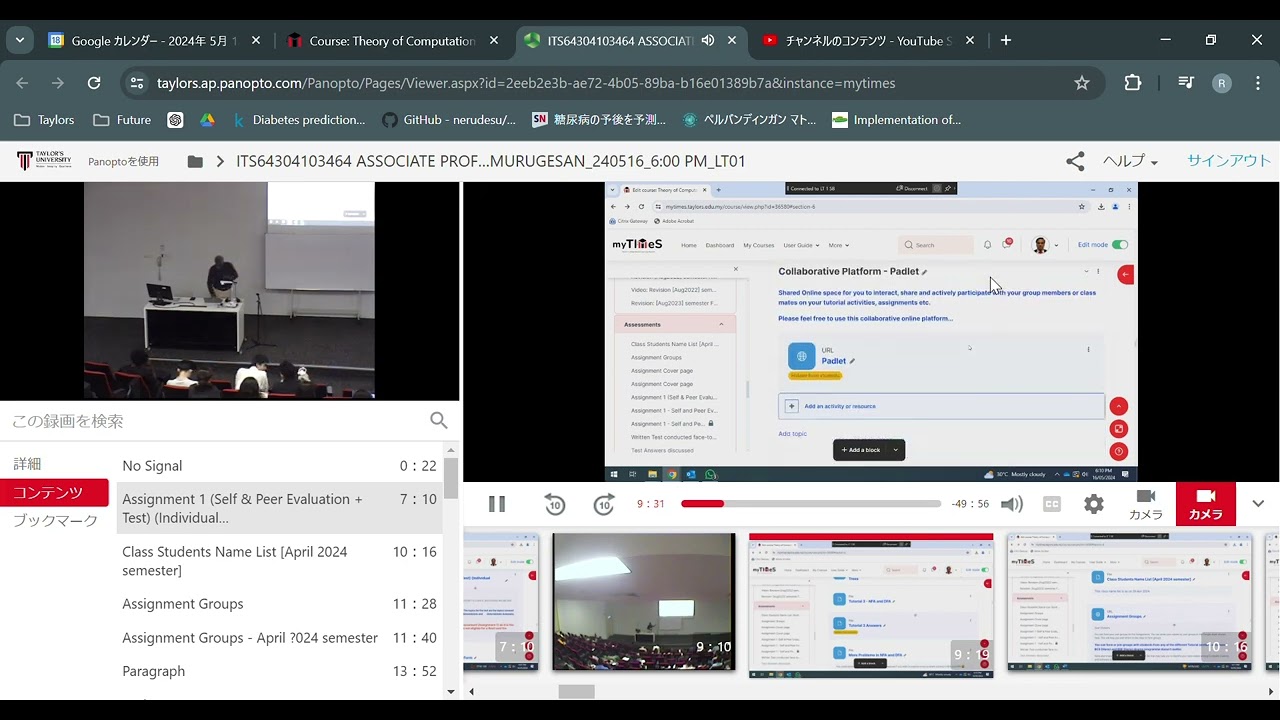Rewind ten seconds with the back icon

(x=555, y=505)
